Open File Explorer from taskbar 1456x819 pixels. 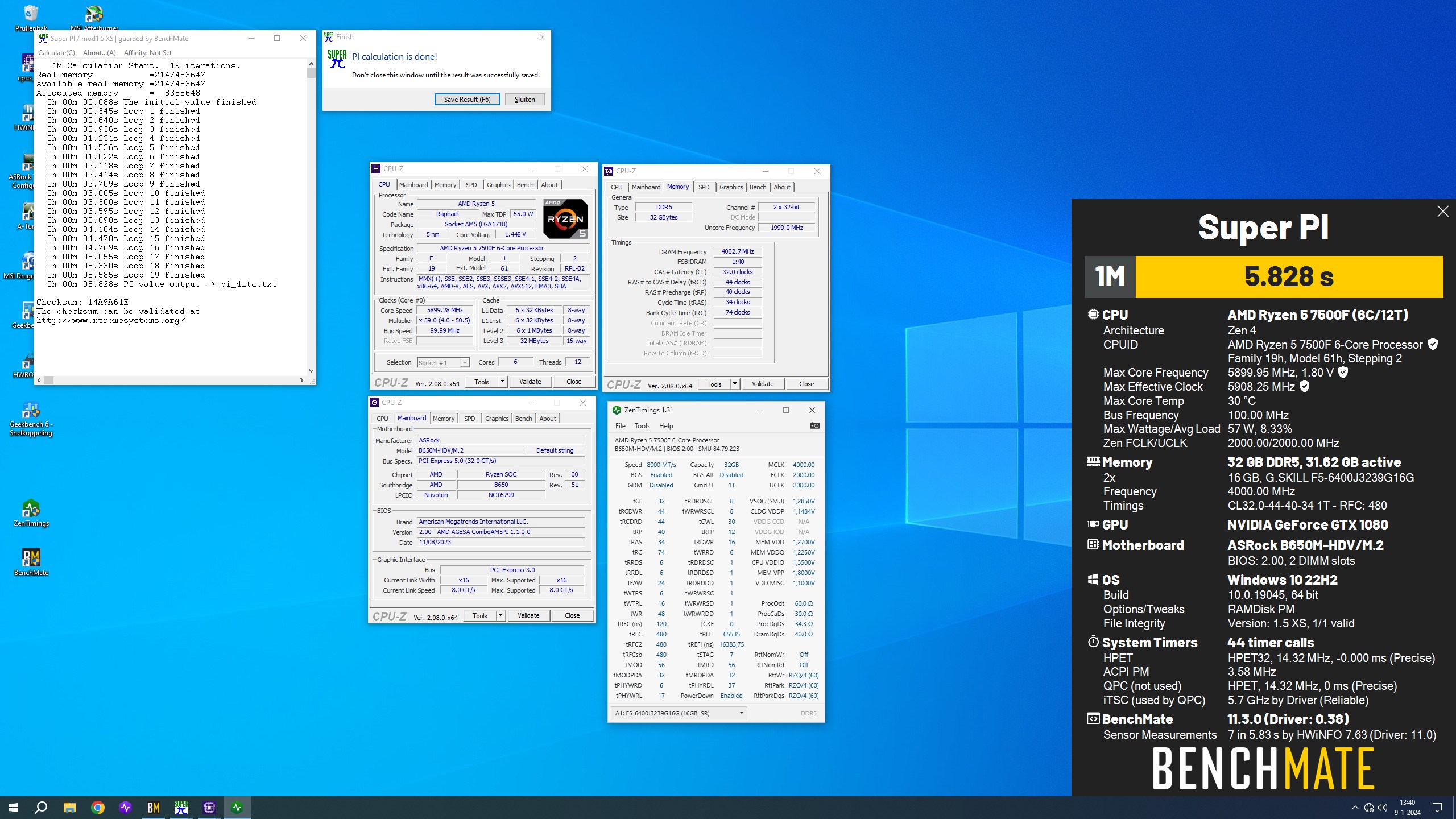[69, 807]
